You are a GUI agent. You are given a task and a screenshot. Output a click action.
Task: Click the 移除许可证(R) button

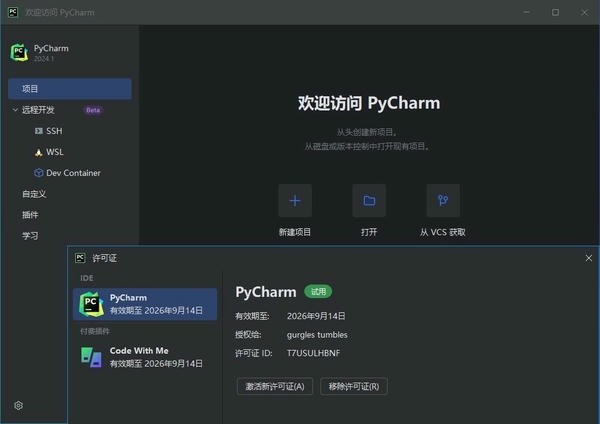coord(354,386)
